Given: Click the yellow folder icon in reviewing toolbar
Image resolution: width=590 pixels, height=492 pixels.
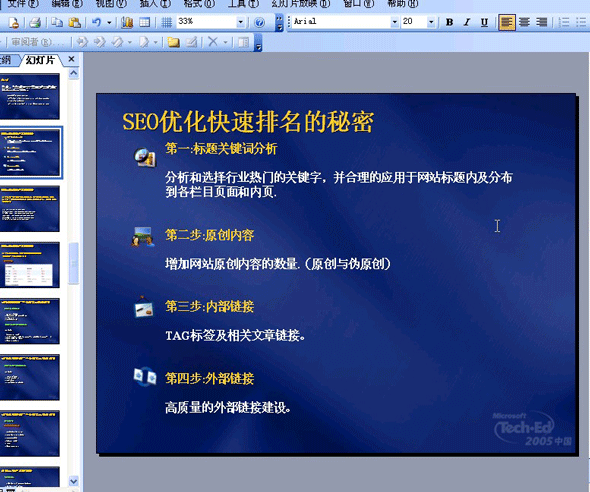Looking at the screenshot, I should pyautogui.click(x=173, y=42).
